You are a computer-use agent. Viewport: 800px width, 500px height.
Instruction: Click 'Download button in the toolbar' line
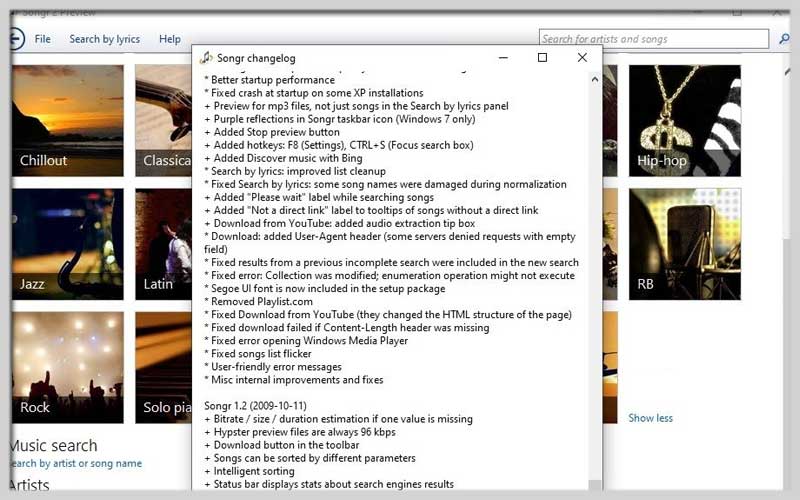[x=282, y=445]
